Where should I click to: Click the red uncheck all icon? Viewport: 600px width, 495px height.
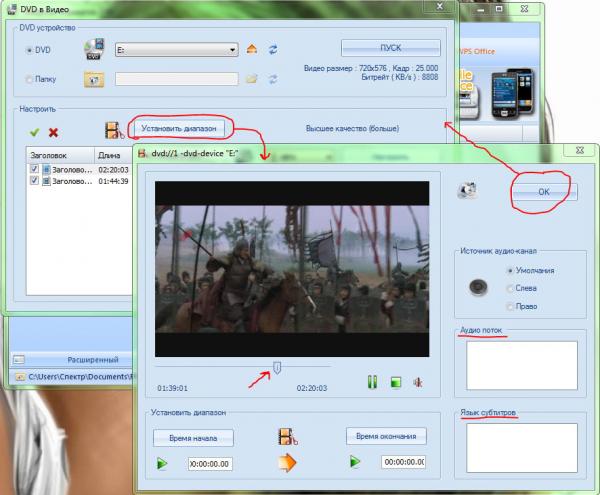tap(53, 133)
